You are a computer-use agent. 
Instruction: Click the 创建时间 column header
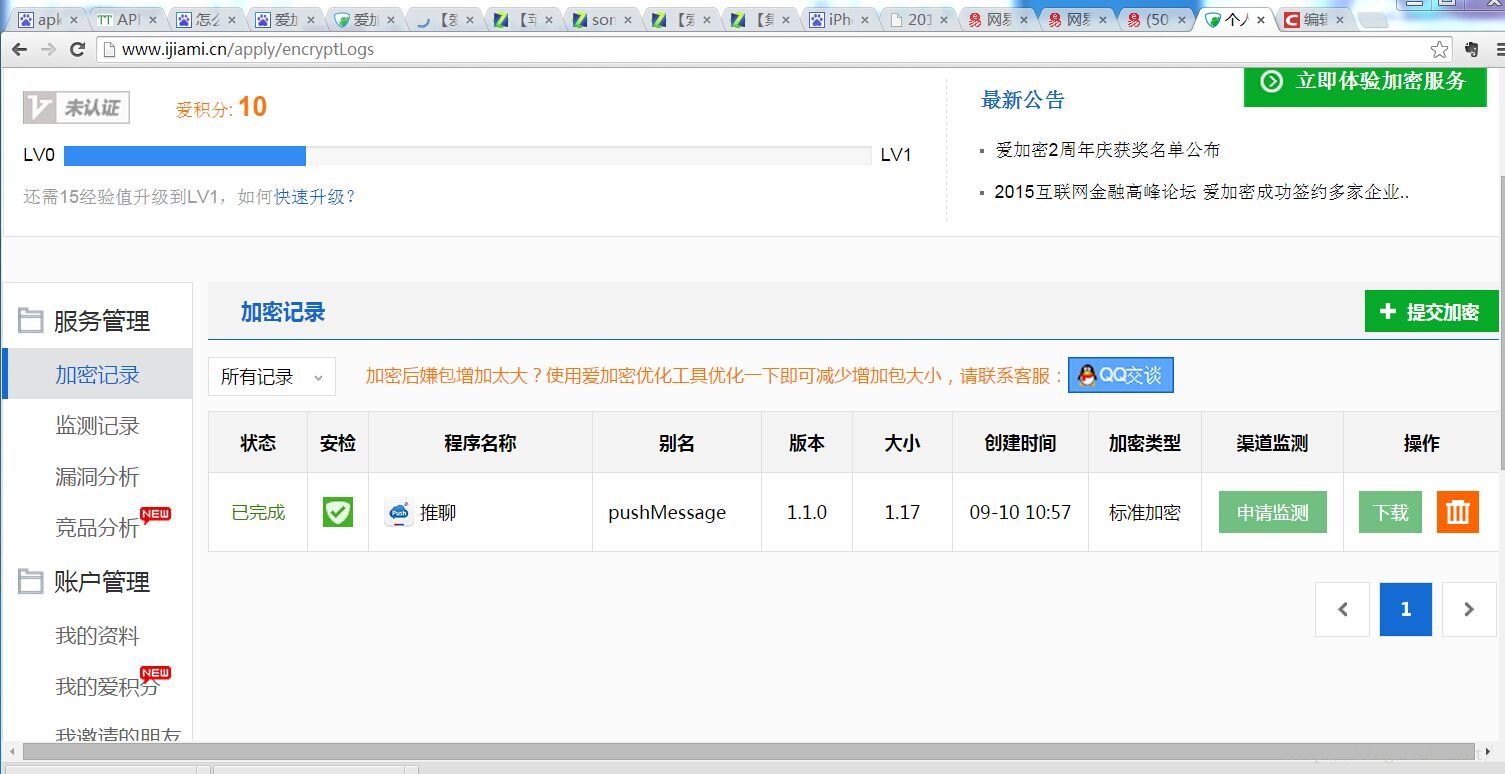coord(1020,443)
